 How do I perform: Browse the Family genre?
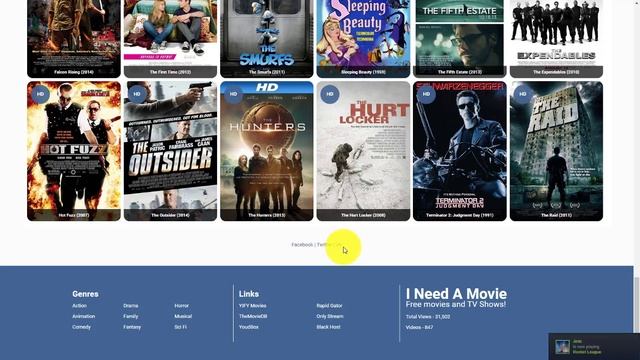point(131,316)
